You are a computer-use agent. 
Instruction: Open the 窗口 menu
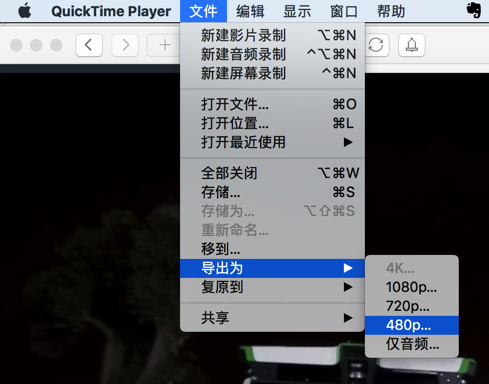pos(344,11)
